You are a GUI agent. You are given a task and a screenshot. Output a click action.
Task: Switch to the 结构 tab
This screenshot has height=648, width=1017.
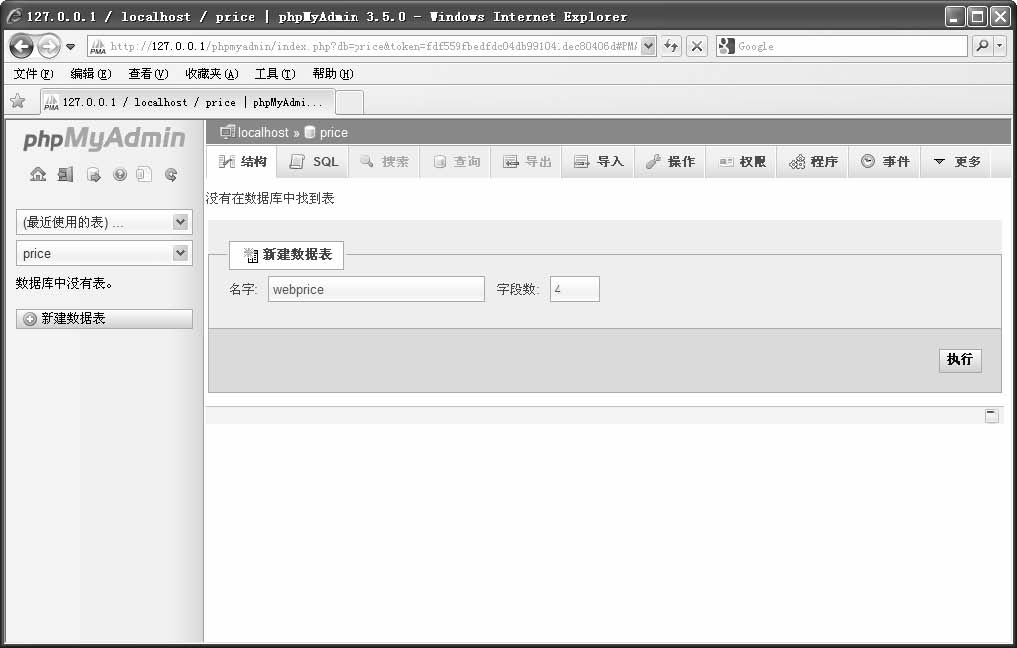tap(243, 162)
